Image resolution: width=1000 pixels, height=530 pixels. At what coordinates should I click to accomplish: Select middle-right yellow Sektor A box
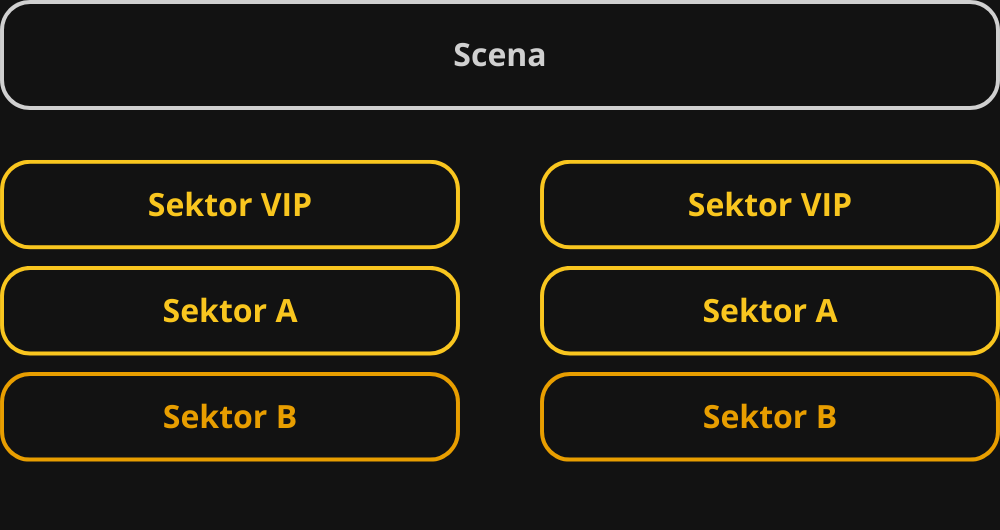pos(770,311)
